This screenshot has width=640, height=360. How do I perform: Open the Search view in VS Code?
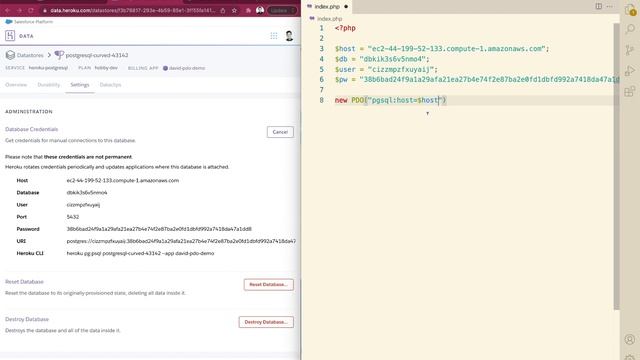[x=630, y=29]
